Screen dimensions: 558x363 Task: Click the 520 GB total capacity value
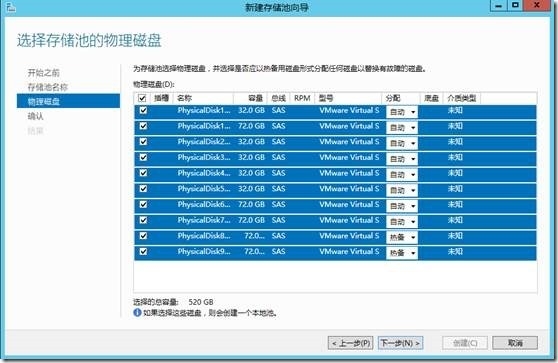click(201, 302)
